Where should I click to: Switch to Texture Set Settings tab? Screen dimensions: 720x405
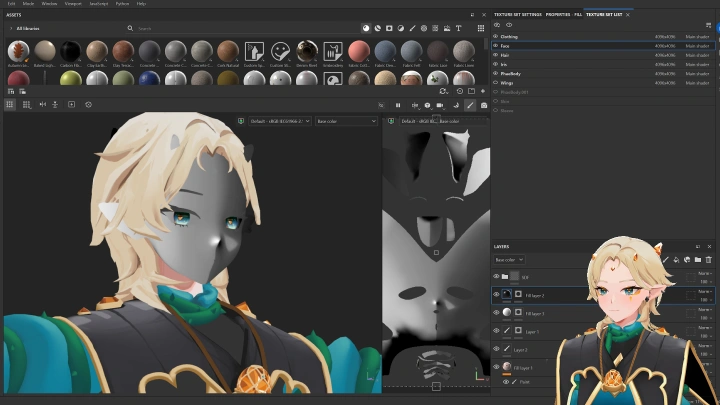(518, 14)
